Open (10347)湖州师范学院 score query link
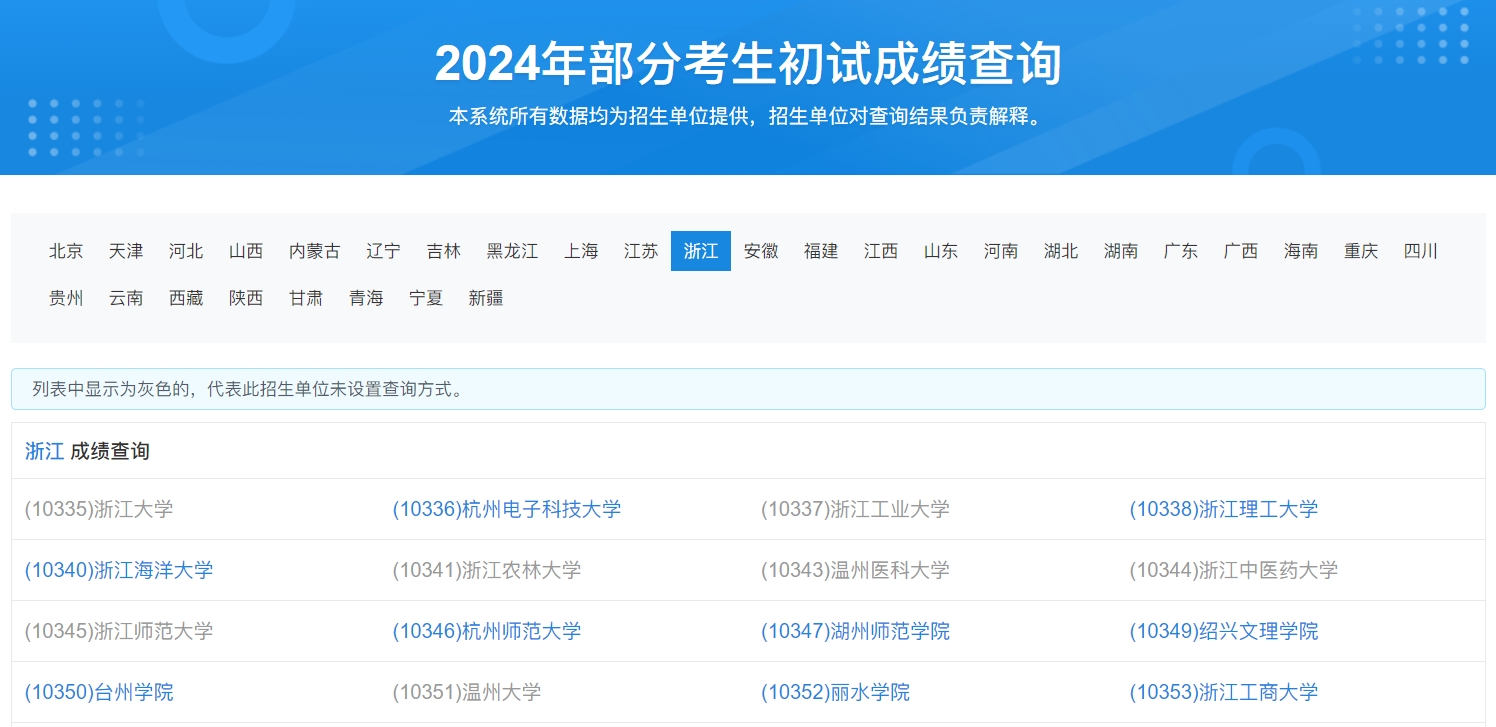 855,631
